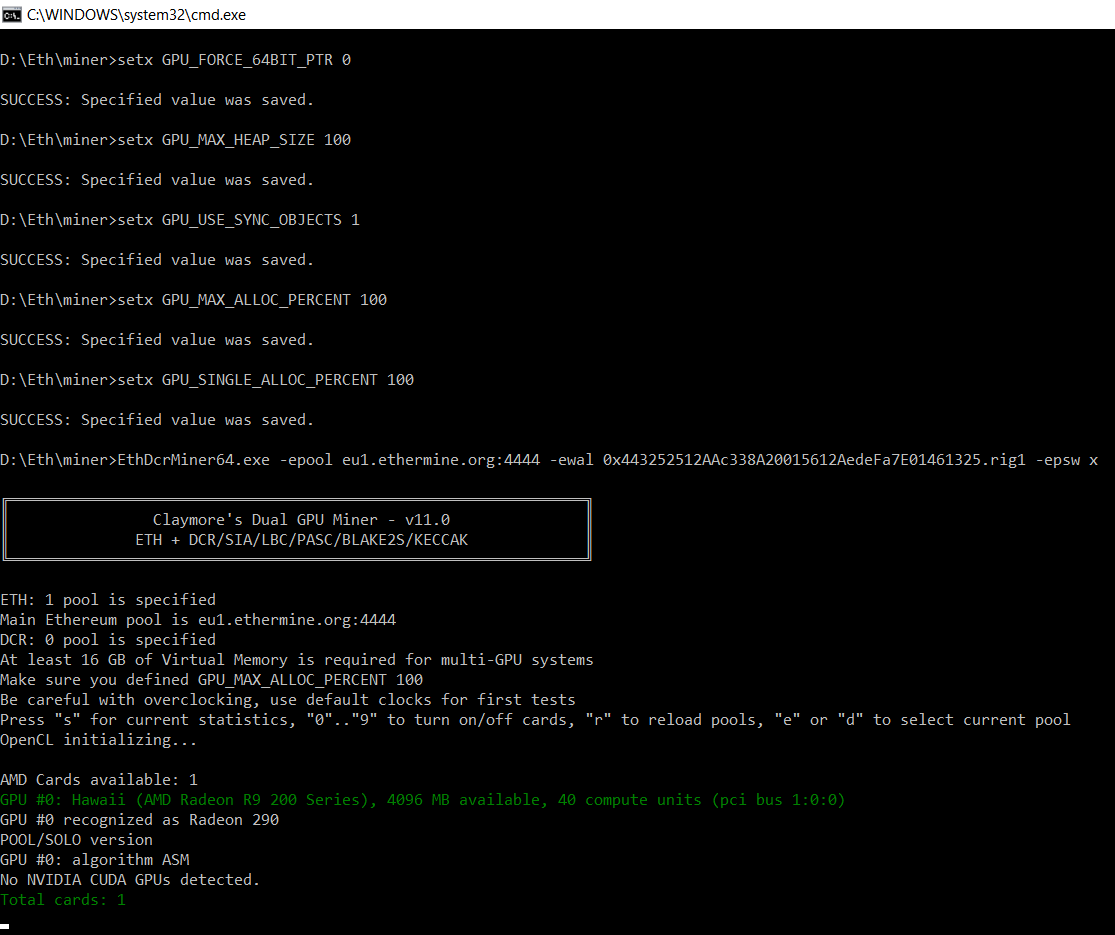Click the '16 GB of Virtual Memory' line
This screenshot has width=1115, height=935.
pos(297,660)
